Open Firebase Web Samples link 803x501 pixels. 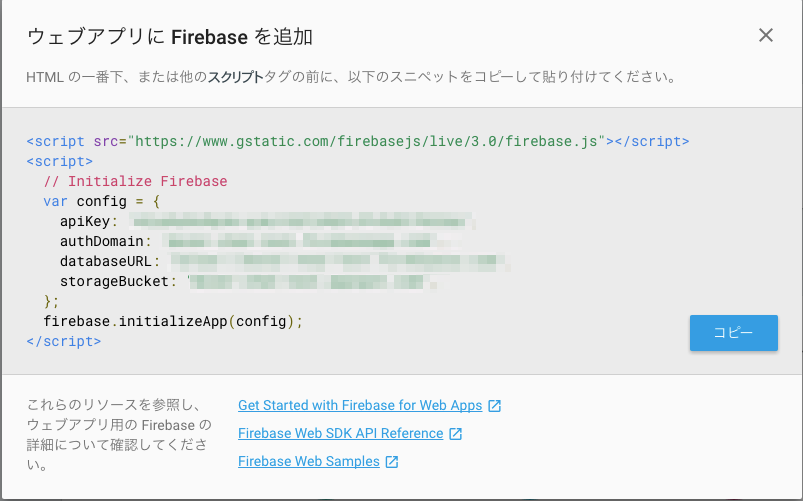click(309, 462)
